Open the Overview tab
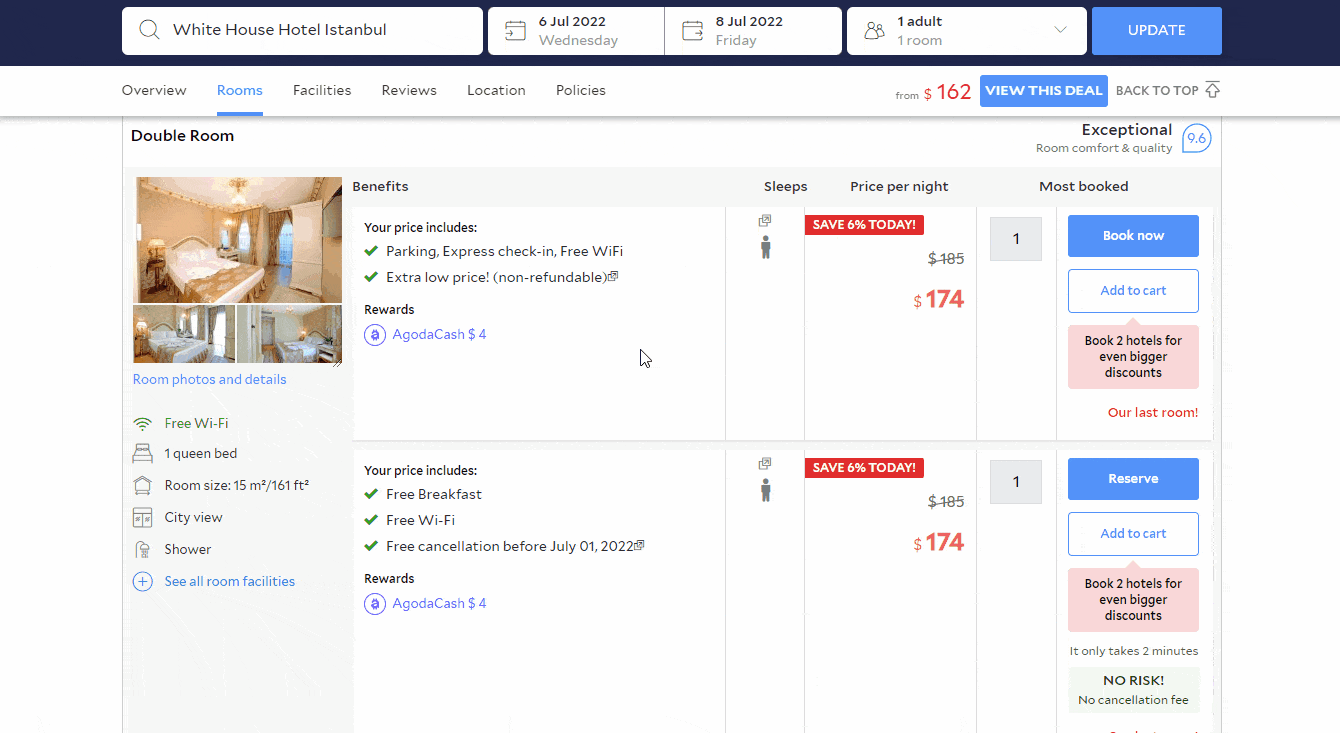The height and width of the screenshot is (733, 1340). click(x=154, y=90)
